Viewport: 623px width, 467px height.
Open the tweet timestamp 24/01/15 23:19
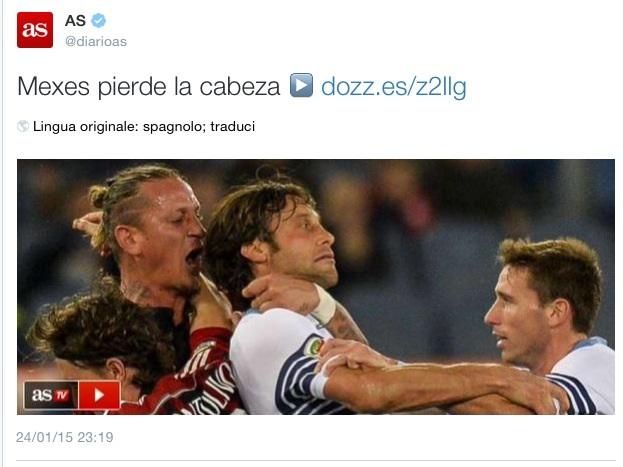65,437
